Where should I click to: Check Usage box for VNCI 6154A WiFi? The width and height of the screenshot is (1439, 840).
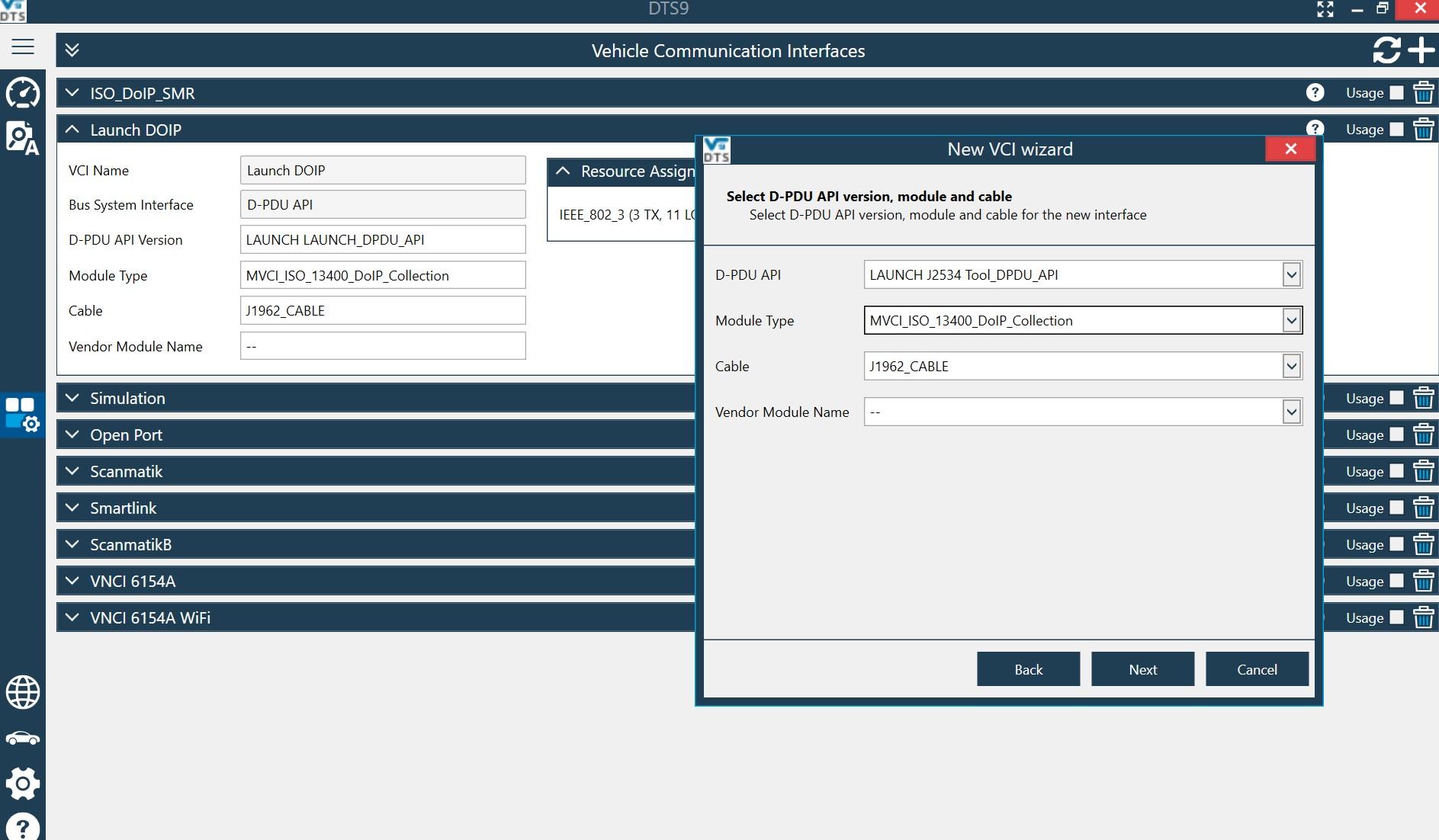(x=1396, y=617)
